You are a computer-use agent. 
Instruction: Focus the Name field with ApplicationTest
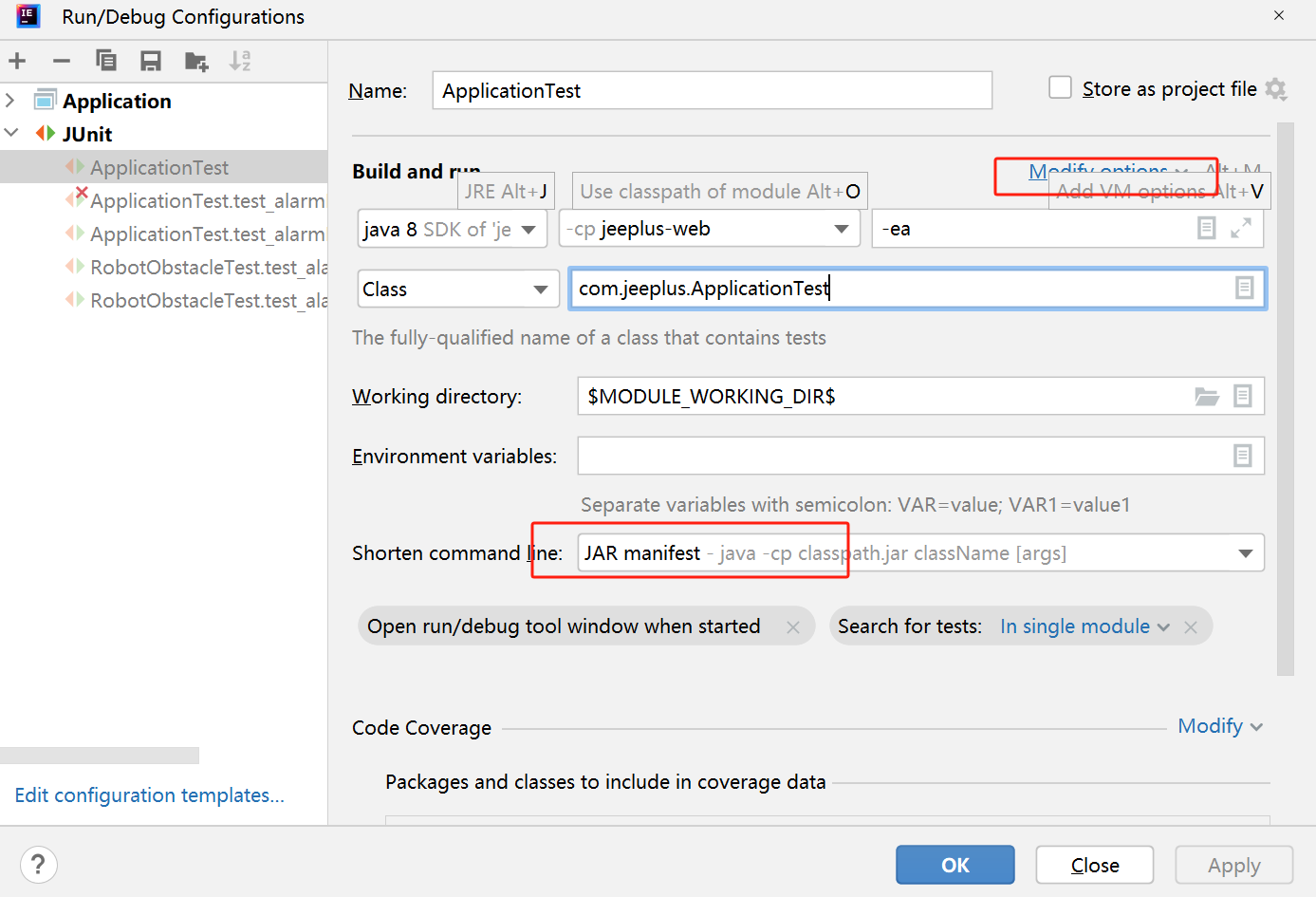click(x=713, y=90)
